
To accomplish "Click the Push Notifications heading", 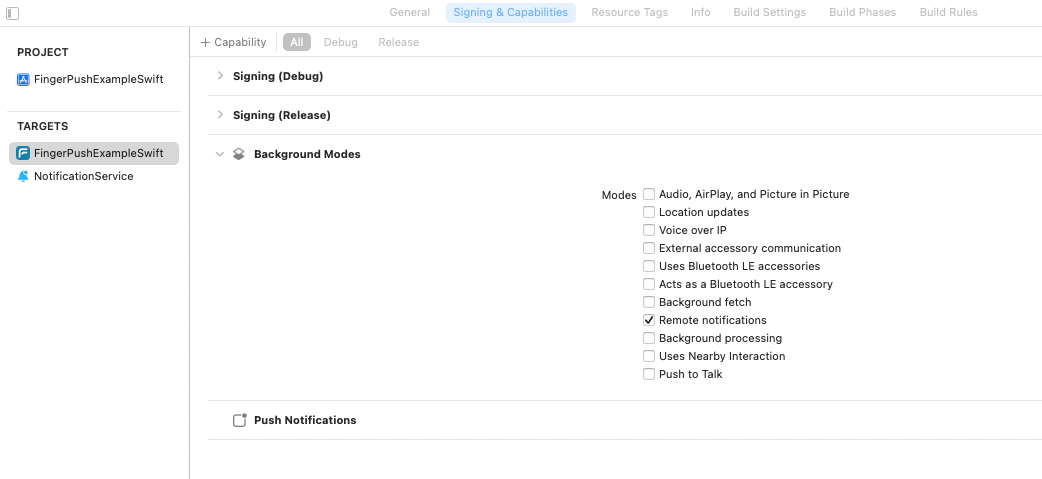I will coord(305,420).
